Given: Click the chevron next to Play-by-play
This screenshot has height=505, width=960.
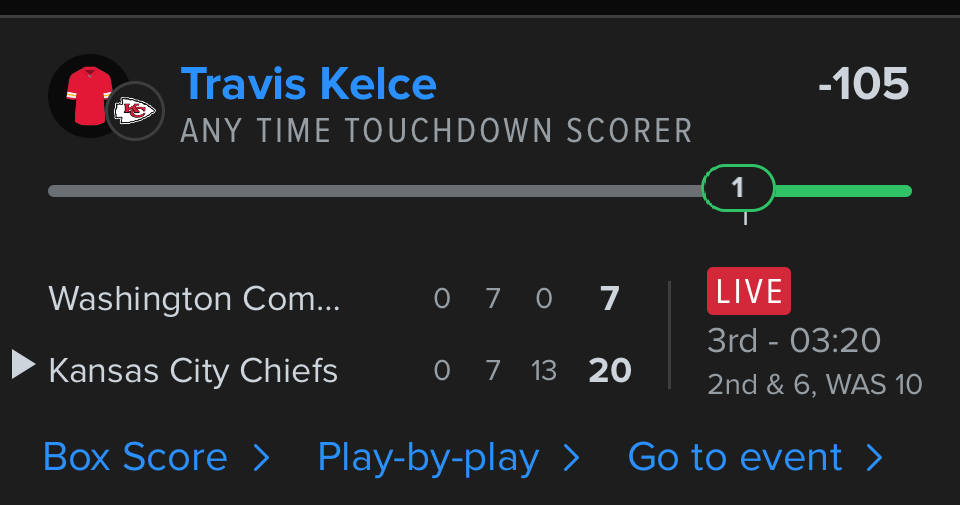Looking at the screenshot, I should [571, 458].
